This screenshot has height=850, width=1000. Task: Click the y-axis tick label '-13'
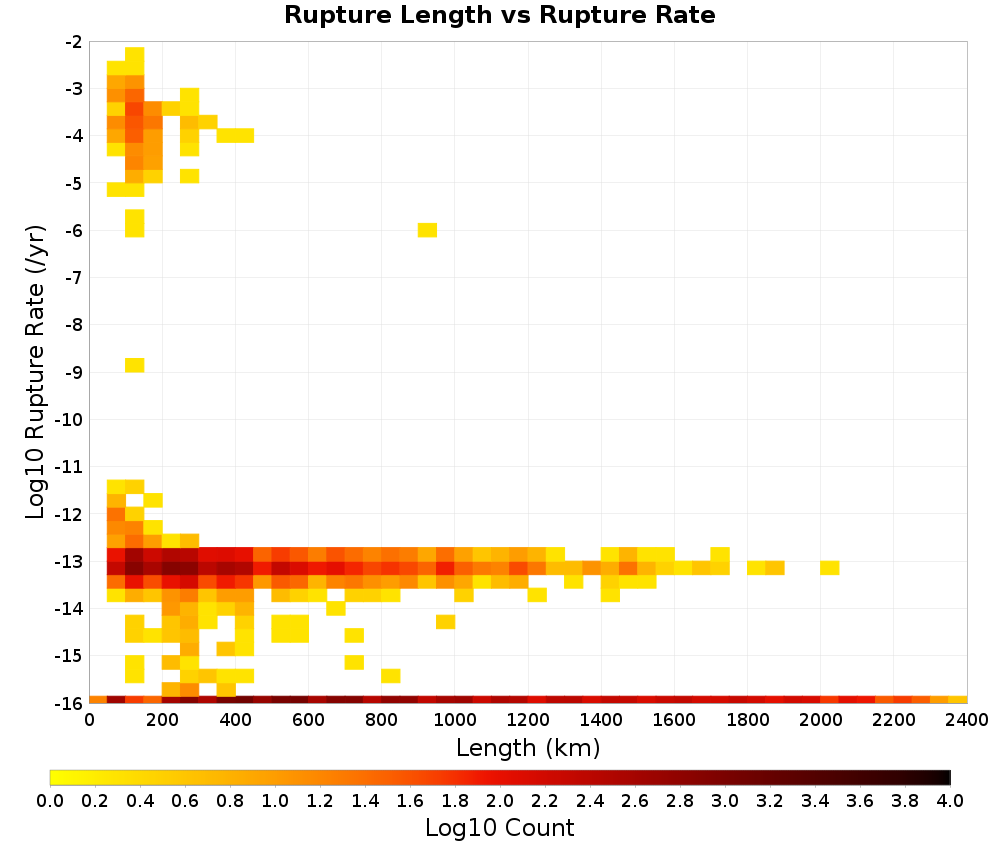click(x=69, y=562)
